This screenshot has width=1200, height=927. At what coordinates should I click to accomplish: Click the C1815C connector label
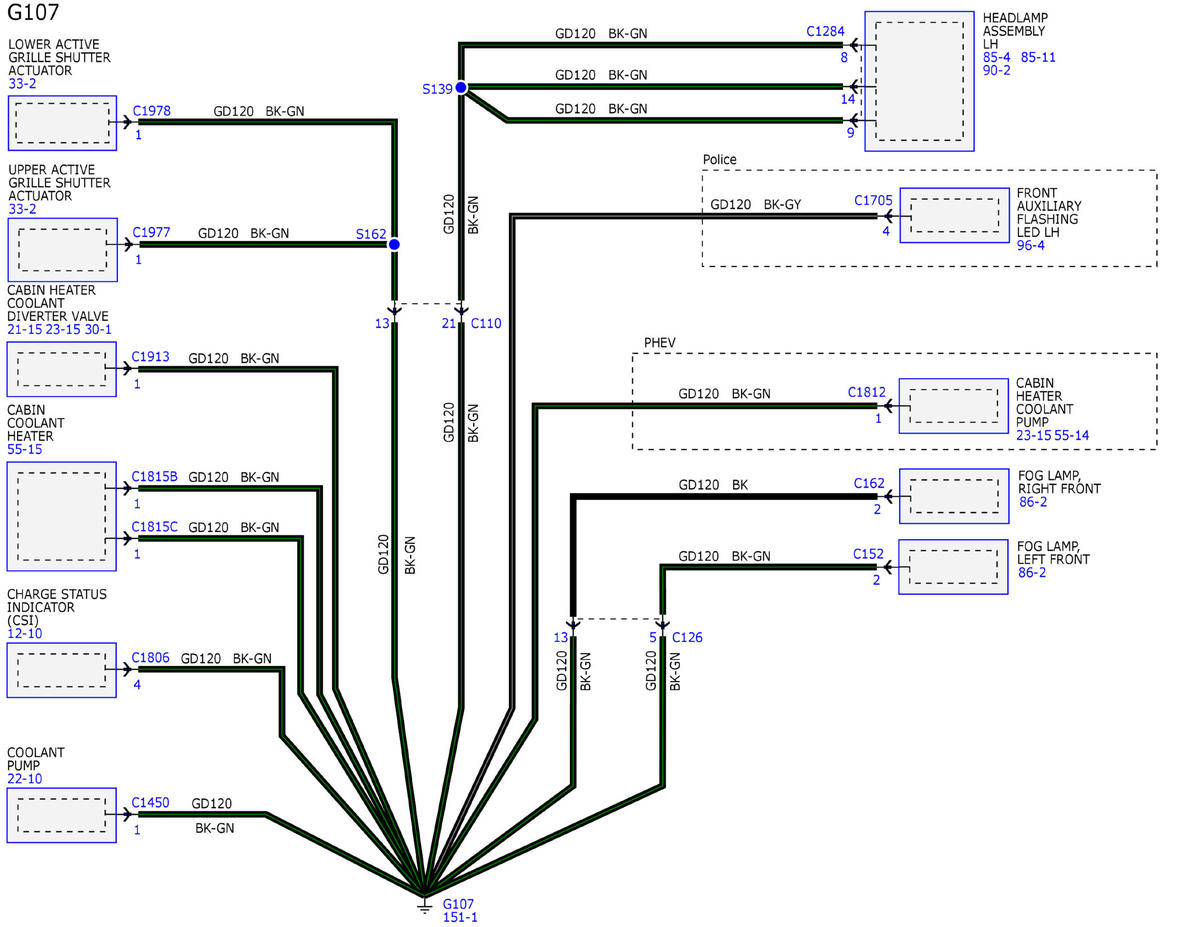[x=155, y=527]
